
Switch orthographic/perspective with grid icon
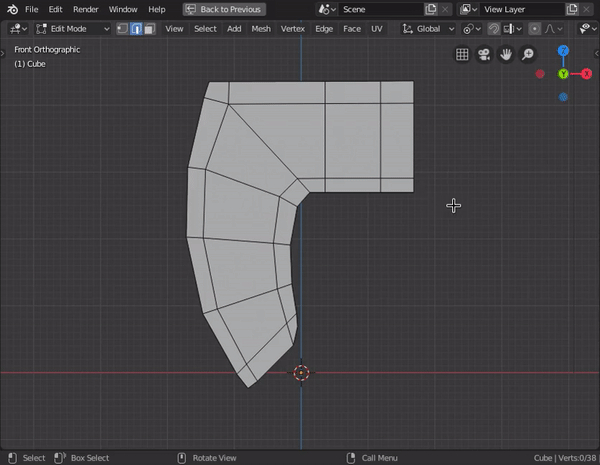pyautogui.click(x=462, y=55)
